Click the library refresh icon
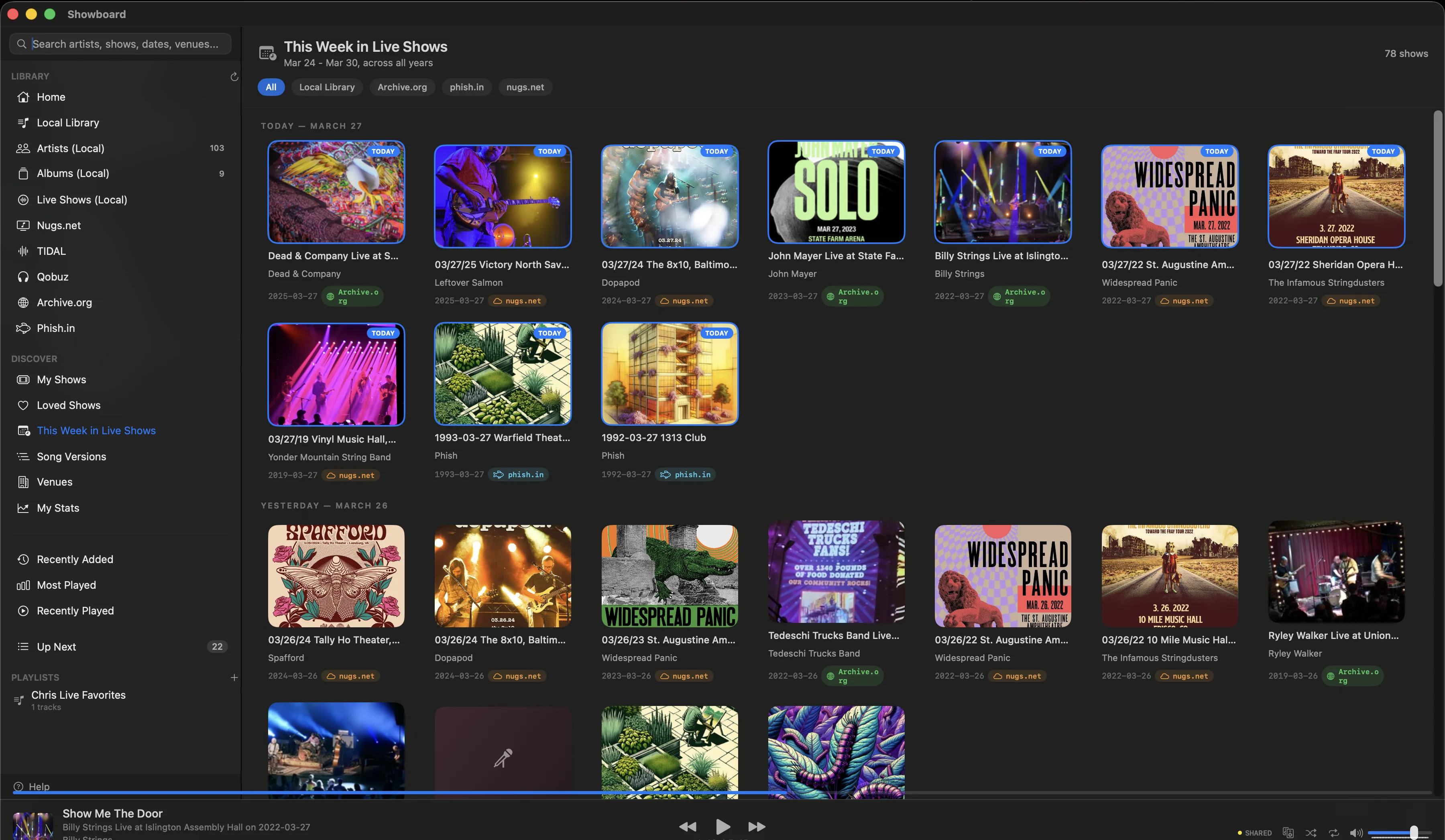 (234, 77)
